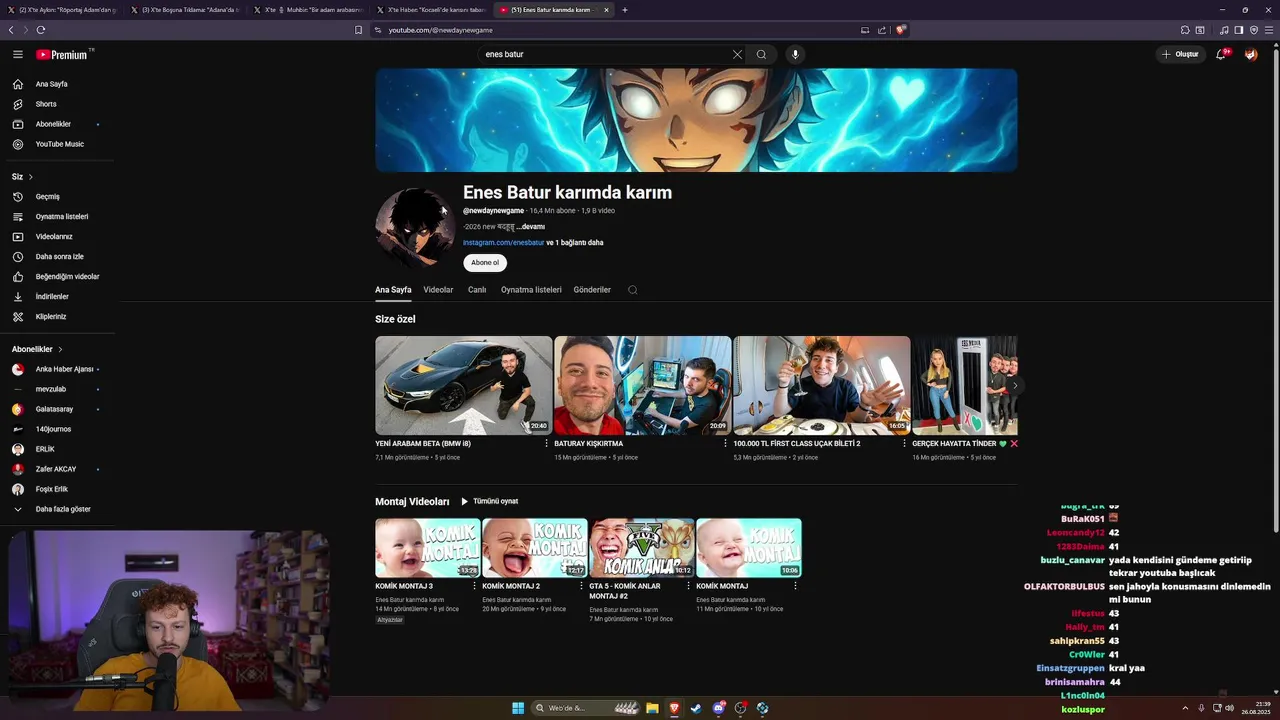Click the browser address bar URL

coord(440,30)
